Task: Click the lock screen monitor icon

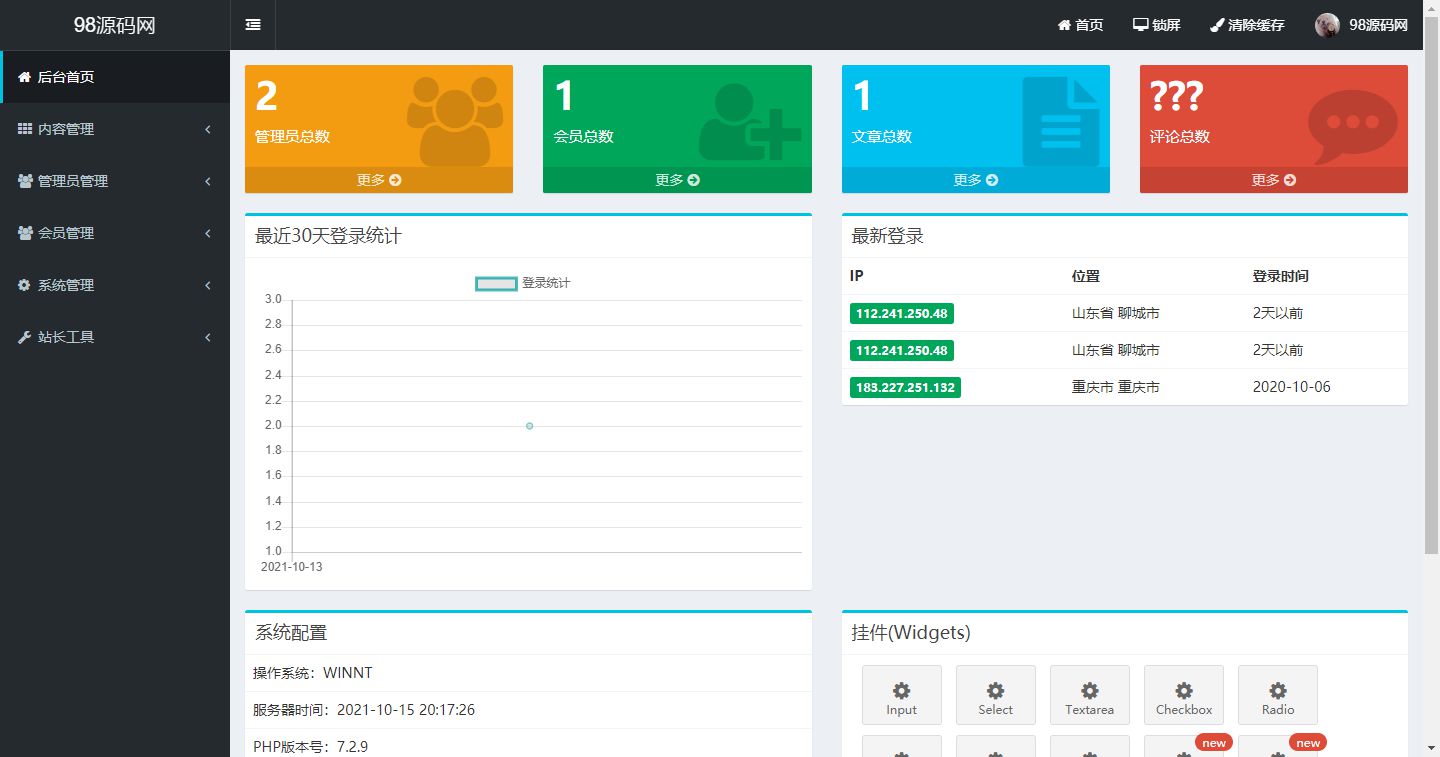Action: pyautogui.click(x=1141, y=25)
